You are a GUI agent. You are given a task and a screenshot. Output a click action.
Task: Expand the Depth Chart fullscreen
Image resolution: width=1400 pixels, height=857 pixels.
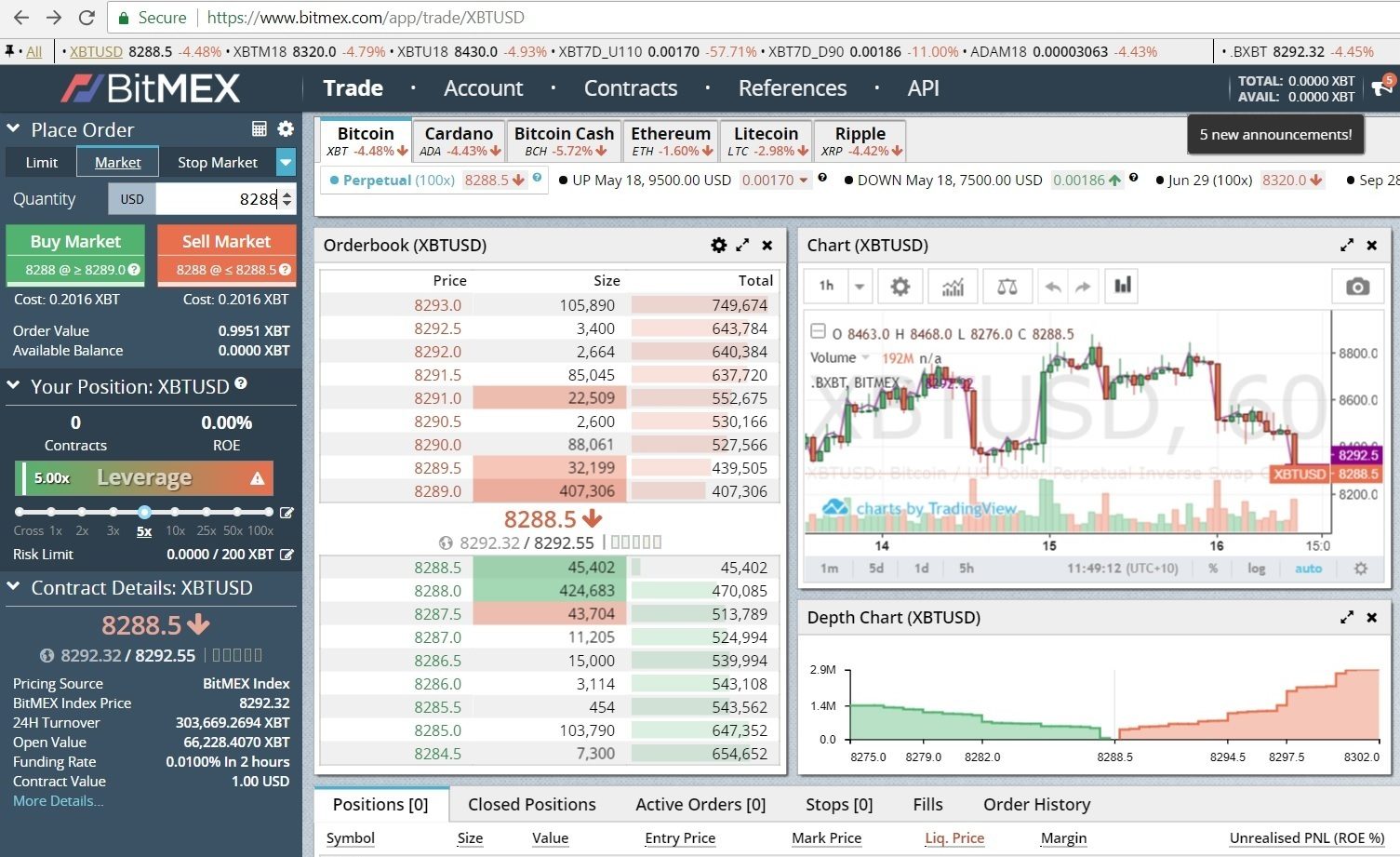click(1346, 617)
